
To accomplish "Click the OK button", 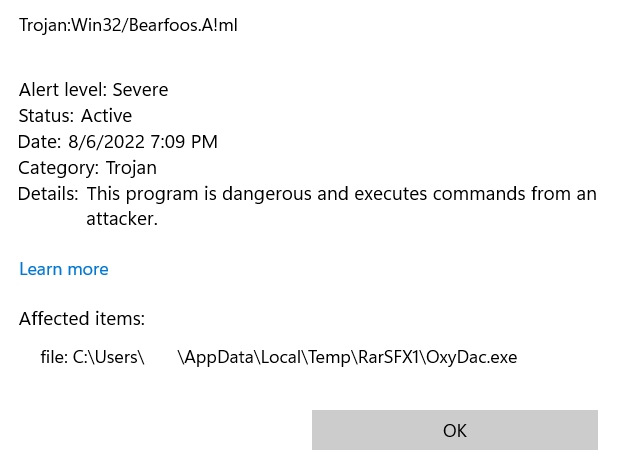I will (454, 430).
